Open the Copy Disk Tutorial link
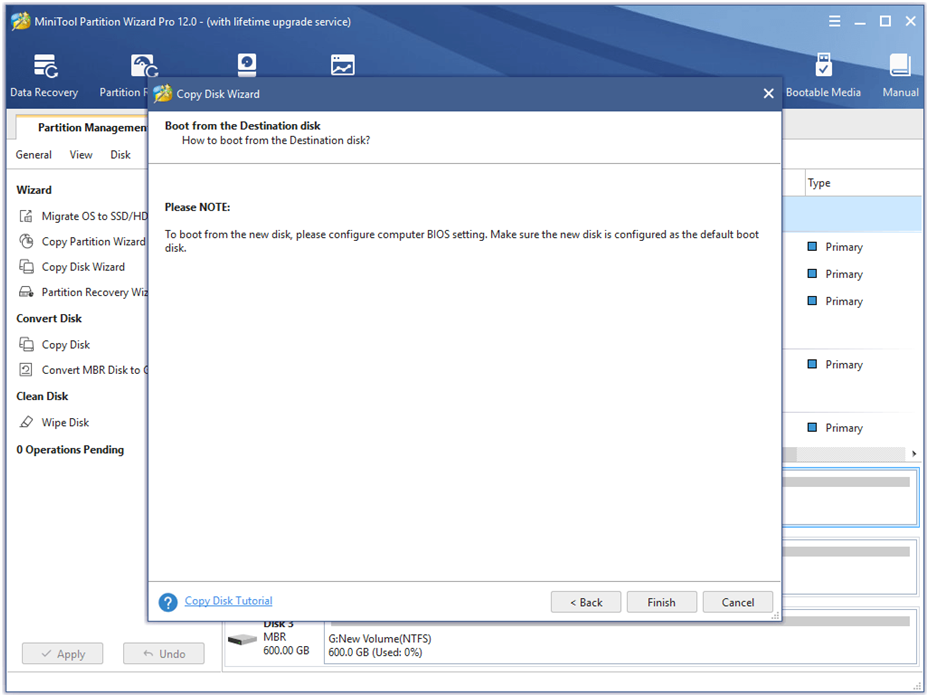Image resolution: width=929 pixels, height=697 pixels. (229, 600)
